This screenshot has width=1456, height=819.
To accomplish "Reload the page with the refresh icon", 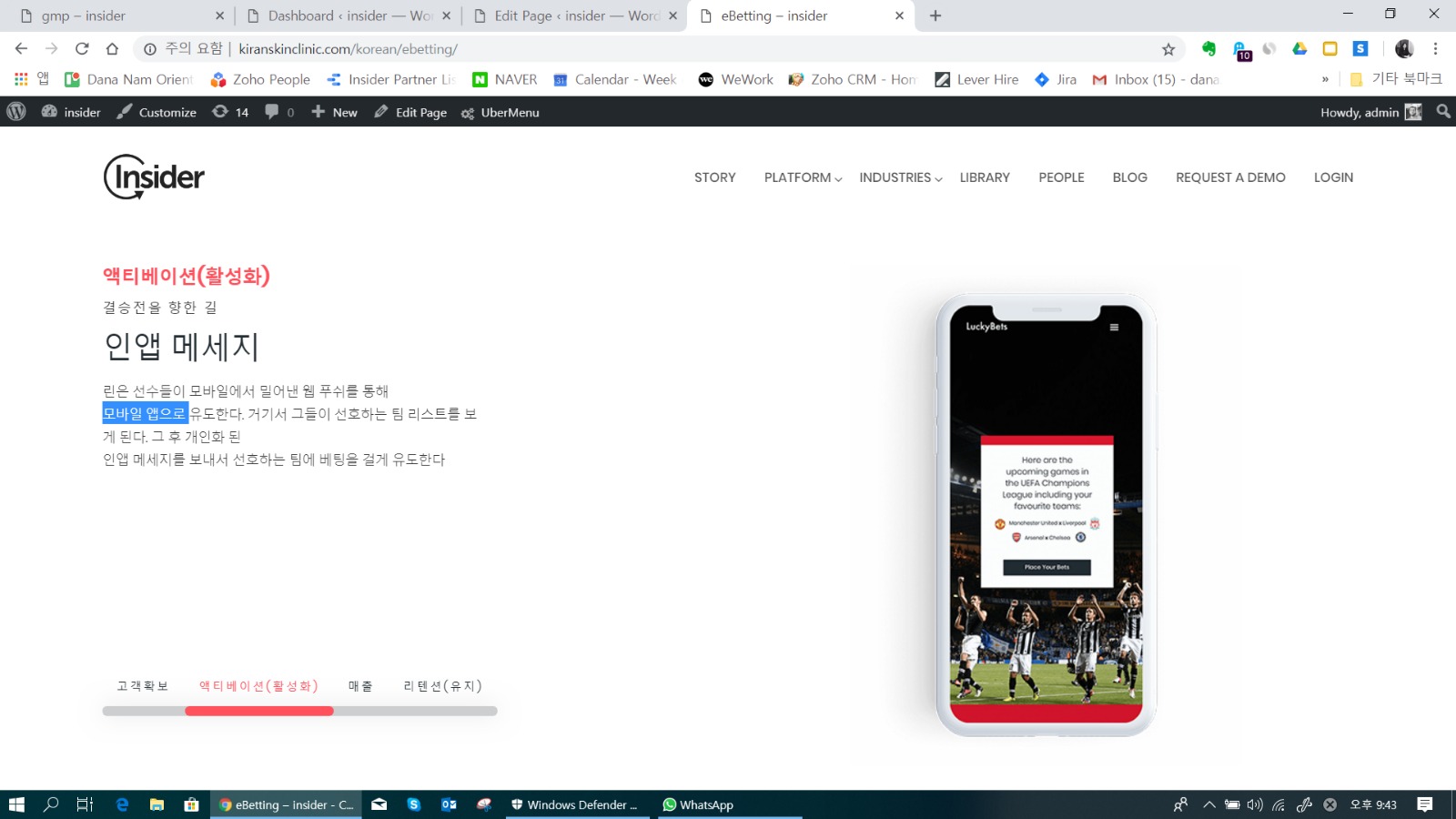I will pos(82,49).
